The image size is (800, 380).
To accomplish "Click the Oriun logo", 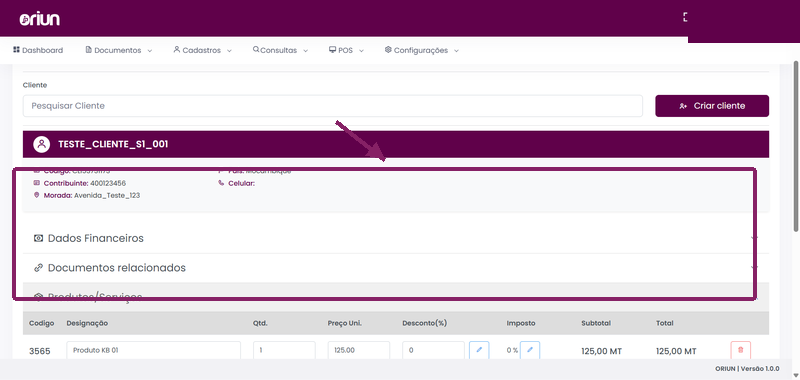I will coord(40,19).
